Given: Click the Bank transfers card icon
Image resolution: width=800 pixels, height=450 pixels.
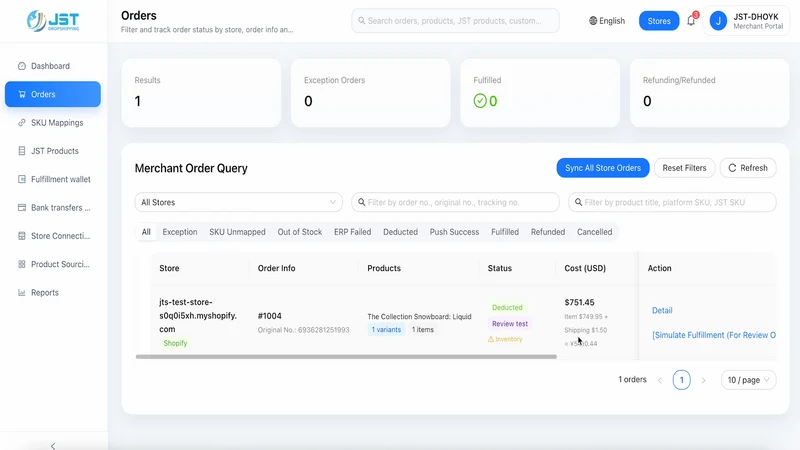Looking at the screenshot, I should click(x=21, y=208).
